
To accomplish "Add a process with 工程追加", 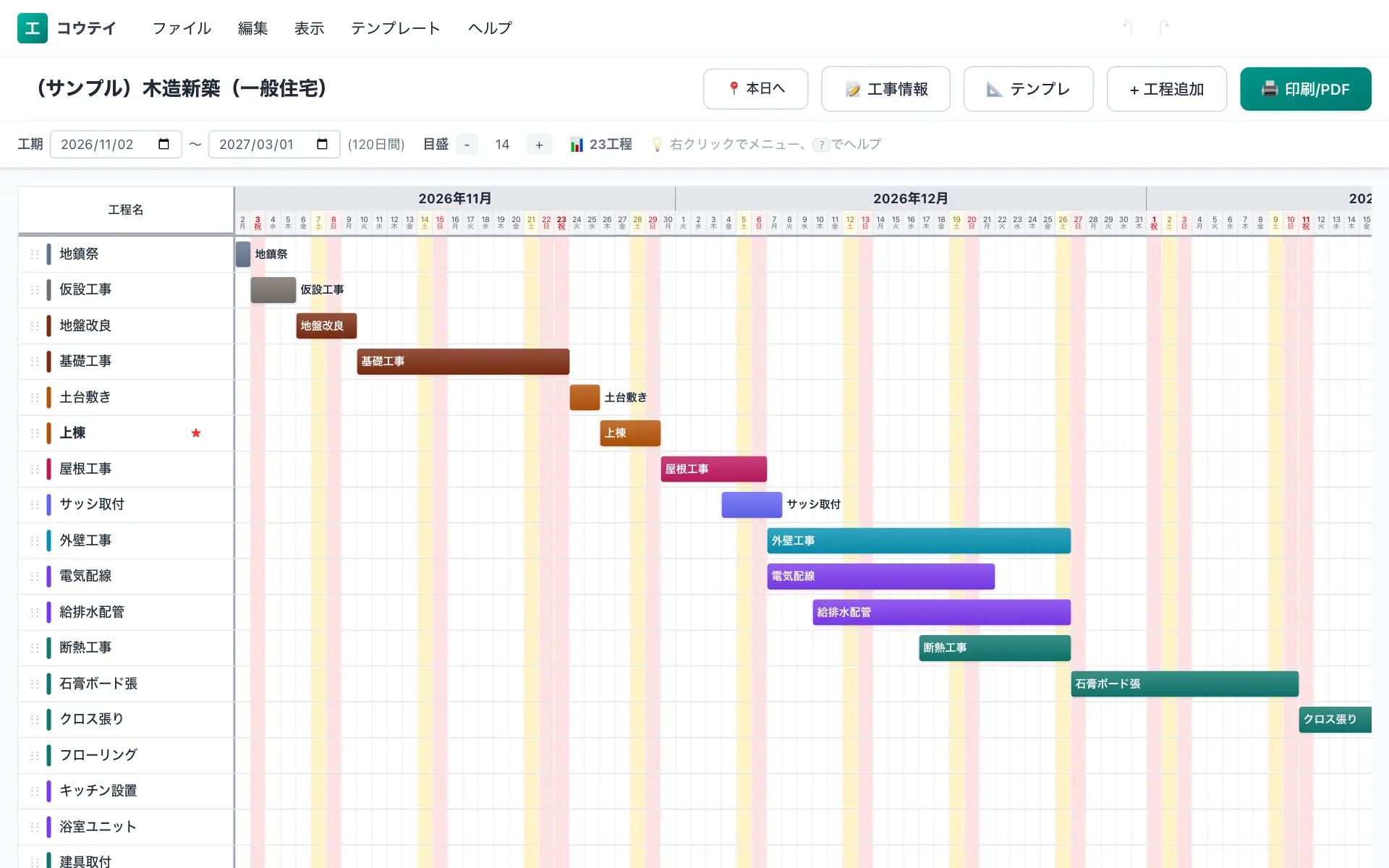I will (1166, 89).
